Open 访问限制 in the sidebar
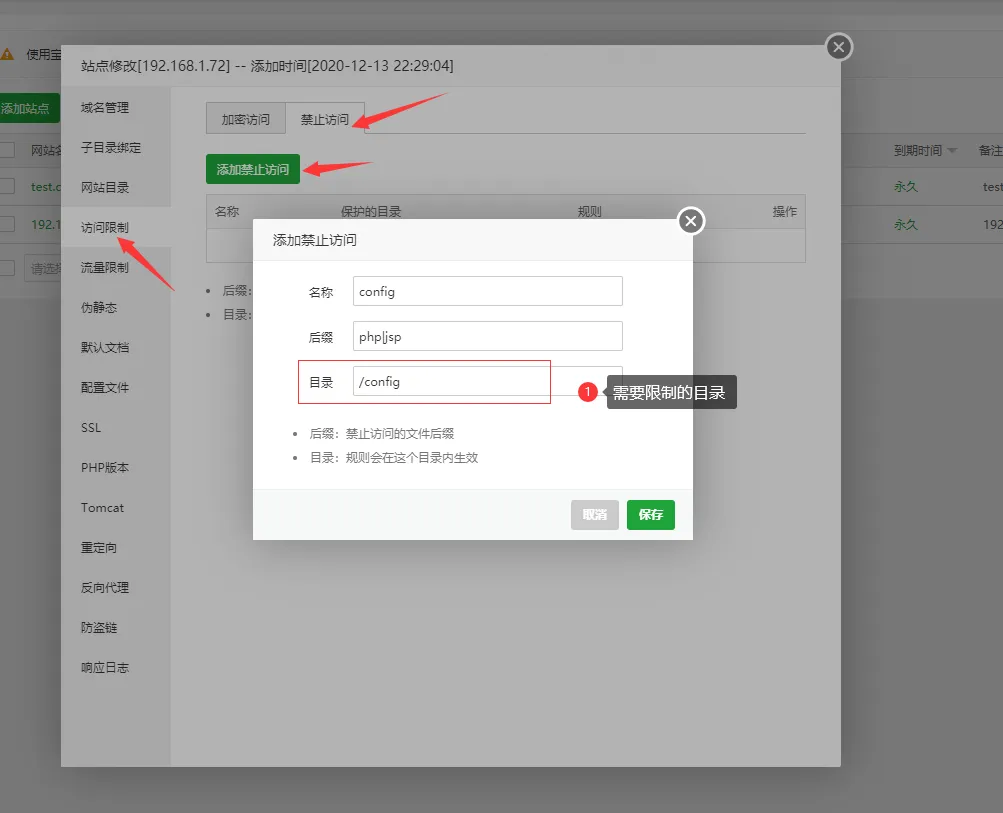The image size is (1003, 813). click(x=105, y=227)
